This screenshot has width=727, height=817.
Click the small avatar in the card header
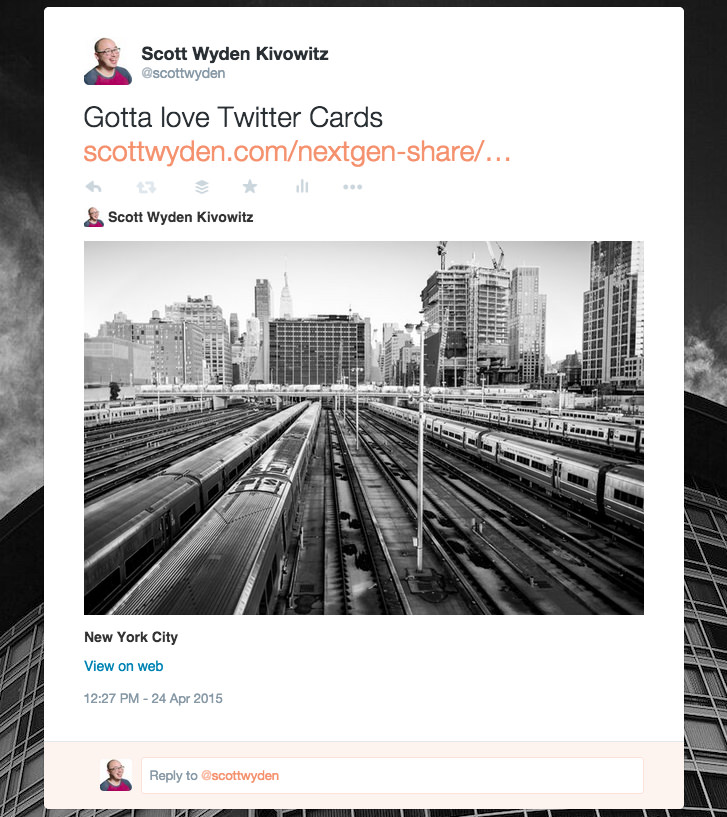tap(94, 217)
